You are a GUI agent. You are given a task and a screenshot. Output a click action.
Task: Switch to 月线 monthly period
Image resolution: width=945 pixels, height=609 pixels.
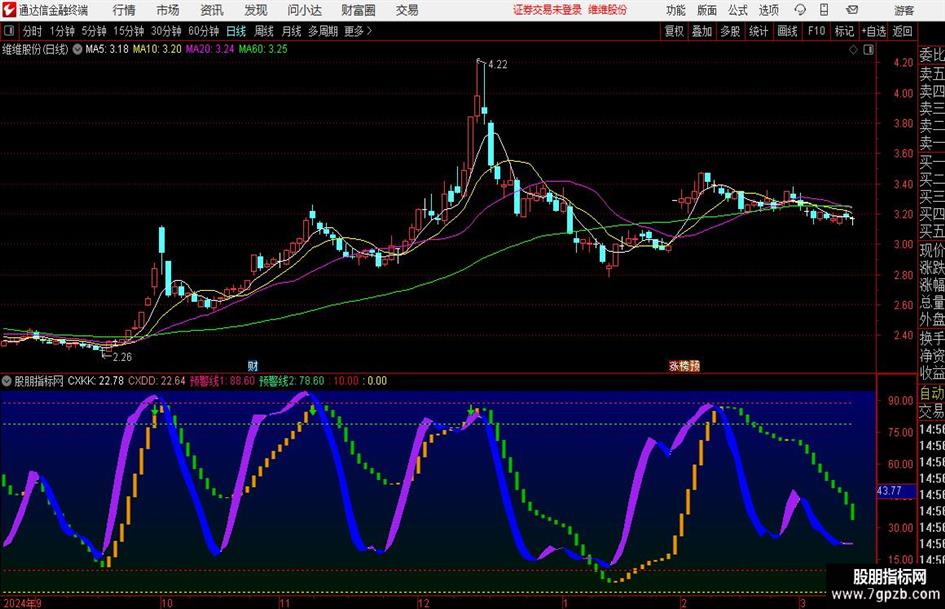pos(291,31)
